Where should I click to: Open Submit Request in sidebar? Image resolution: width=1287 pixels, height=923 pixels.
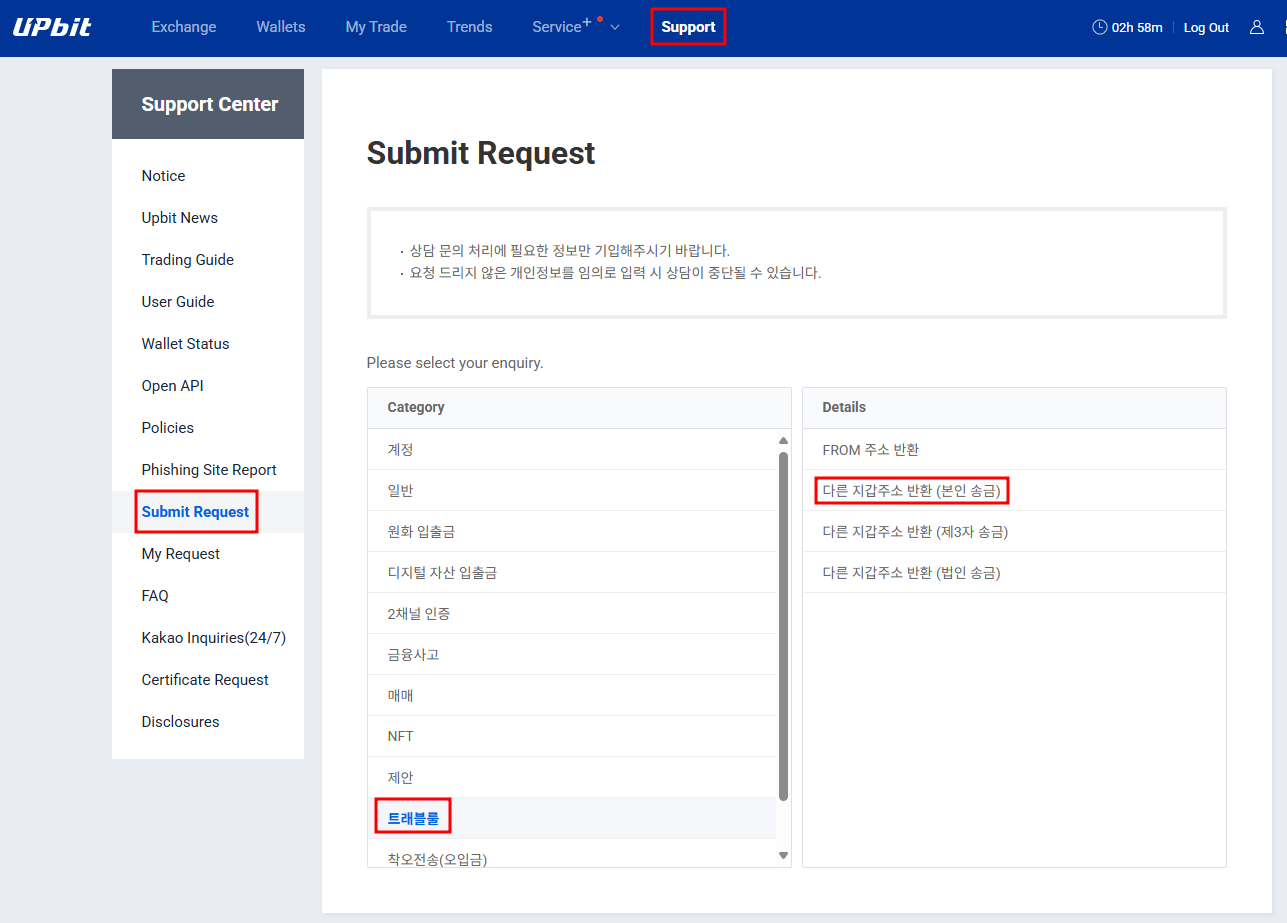(195, 512)
